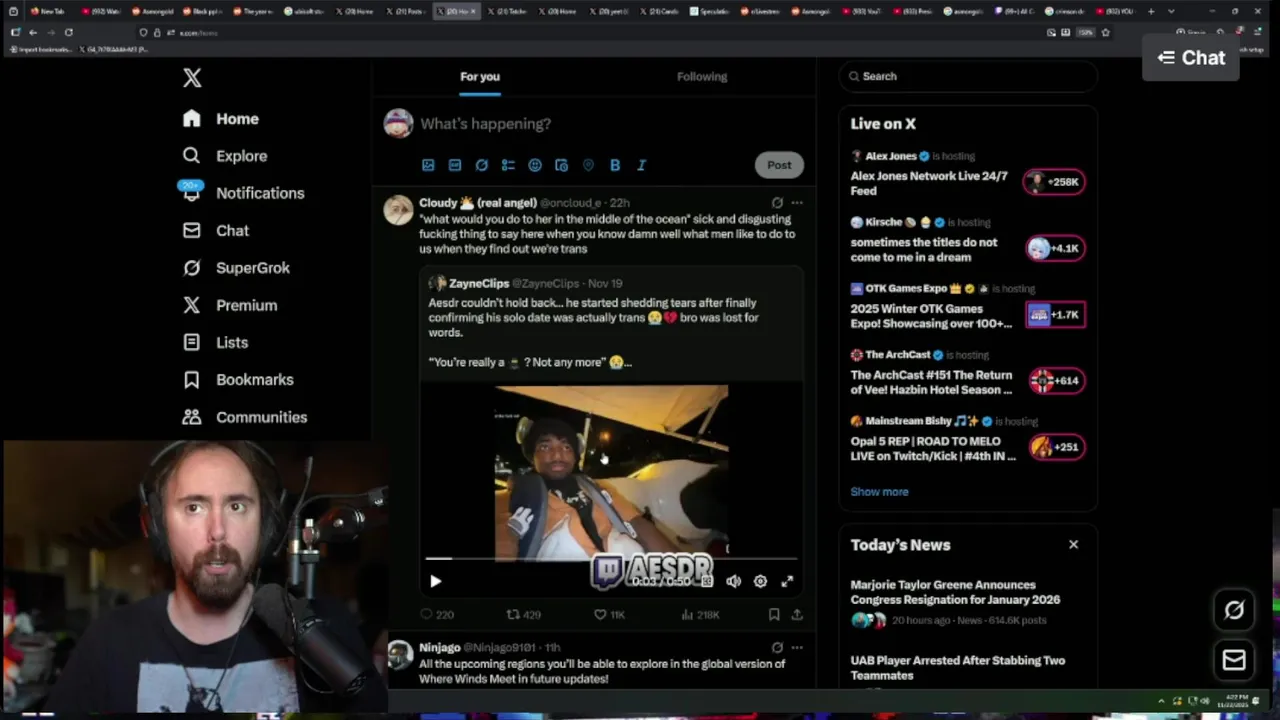This screenshot has height=720, width=1280.
Task: Share the Cloudy tweet
Action: (797, 615)
